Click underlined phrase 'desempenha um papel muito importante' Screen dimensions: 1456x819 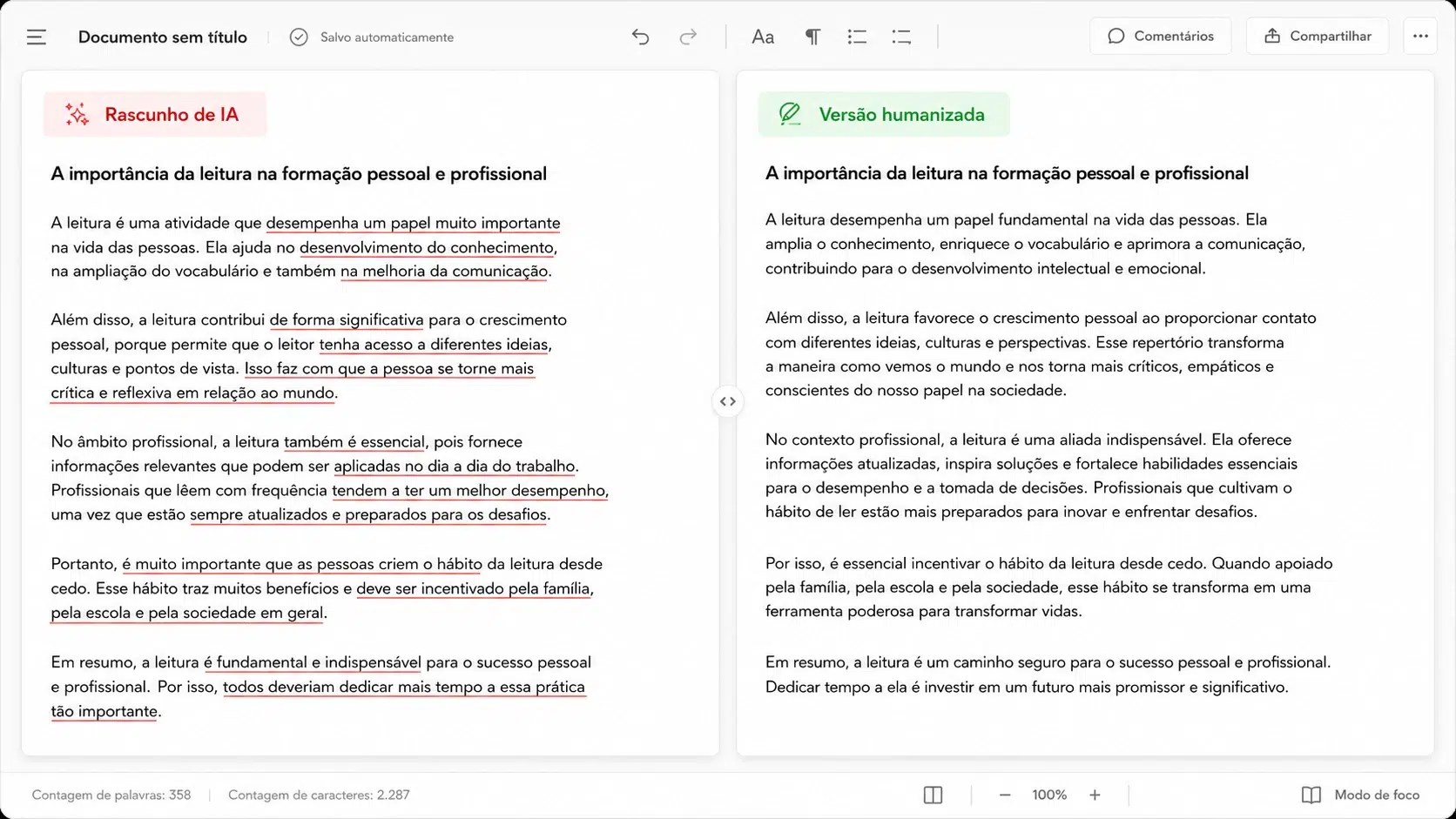[413, 223]
